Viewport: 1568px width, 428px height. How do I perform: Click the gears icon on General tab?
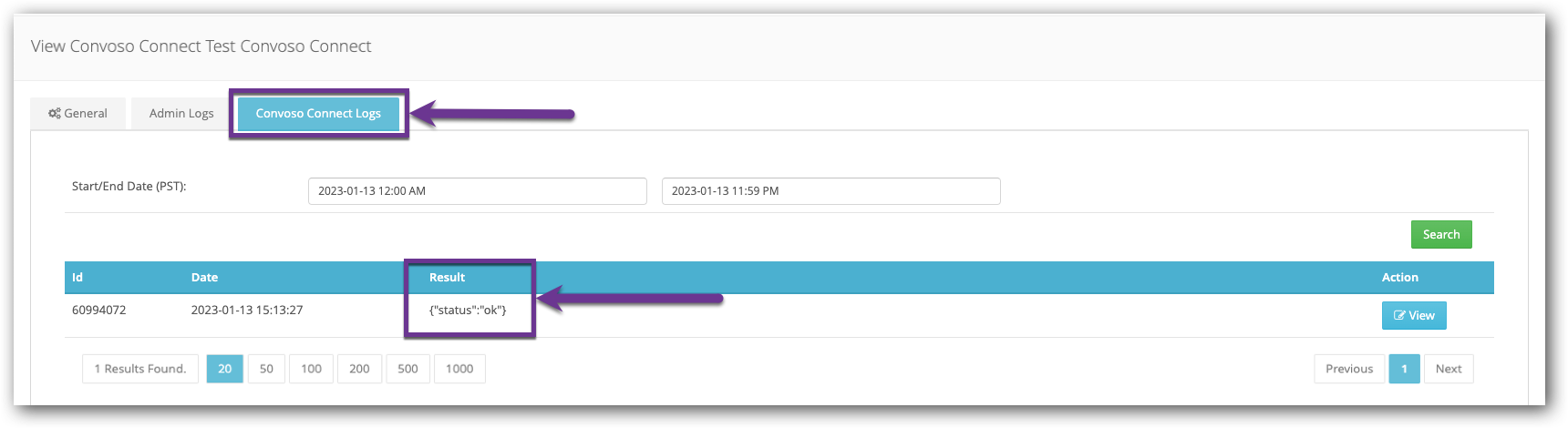coord(55,114)
